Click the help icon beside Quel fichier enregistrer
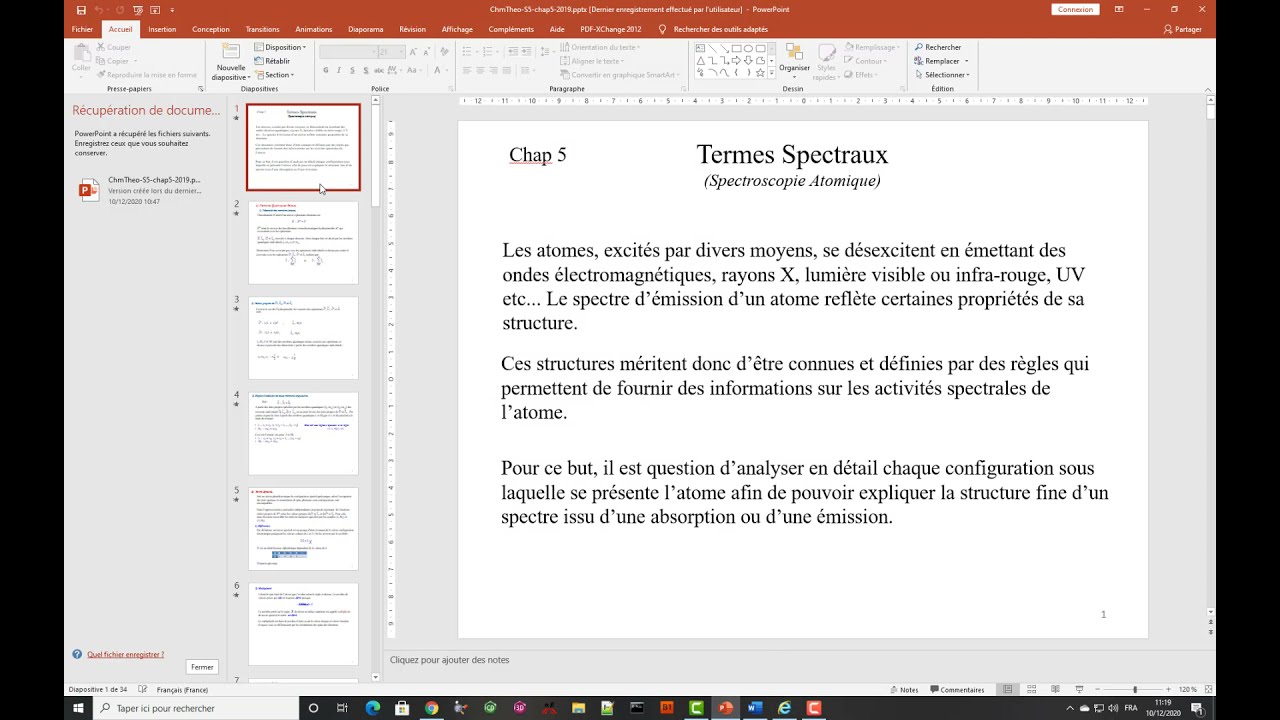This screenshot has width=1280, height=720. (77, 654)
